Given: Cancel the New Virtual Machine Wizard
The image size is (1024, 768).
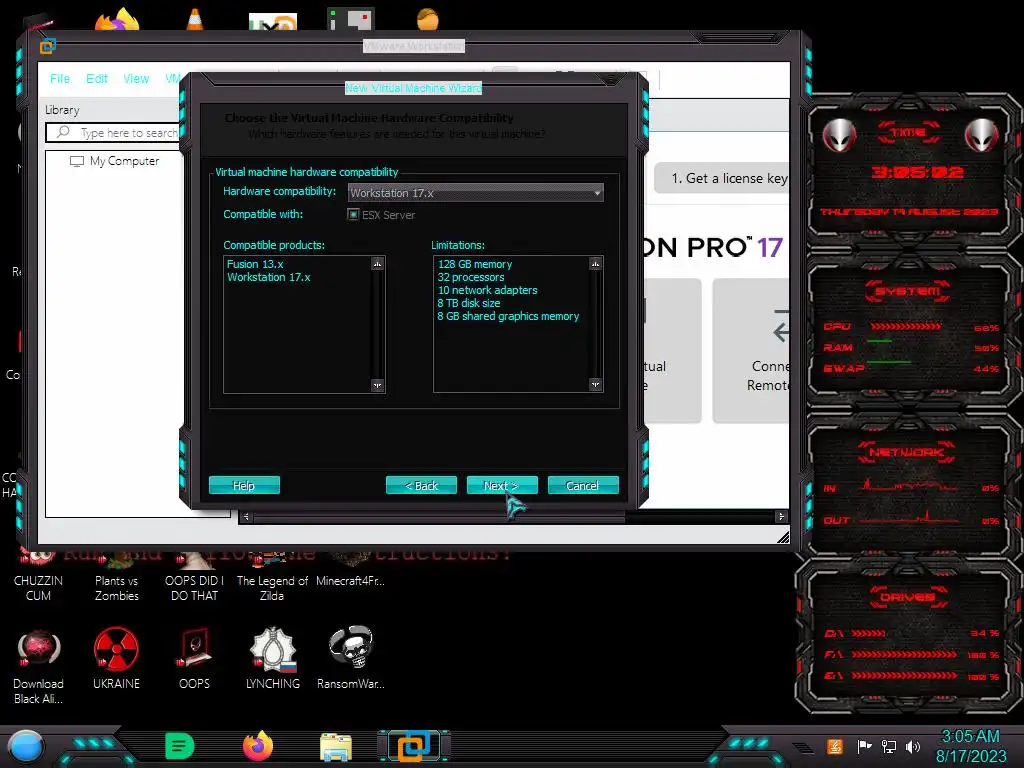Looking at the screenshot, I should pos(583,485).
